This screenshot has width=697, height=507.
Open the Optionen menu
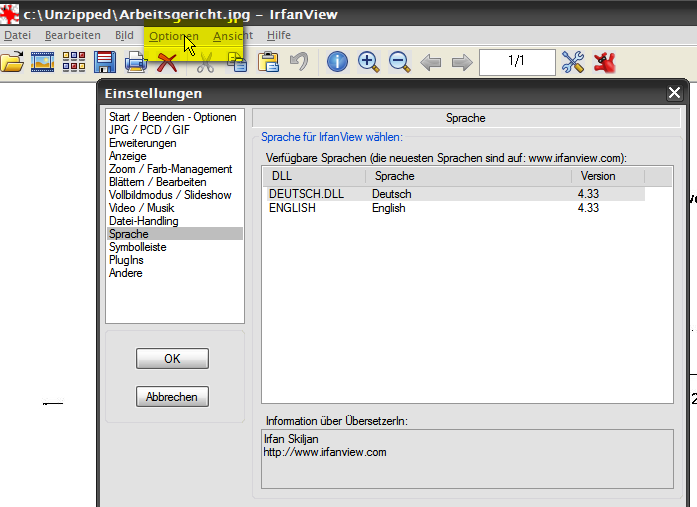pos(173,35)
